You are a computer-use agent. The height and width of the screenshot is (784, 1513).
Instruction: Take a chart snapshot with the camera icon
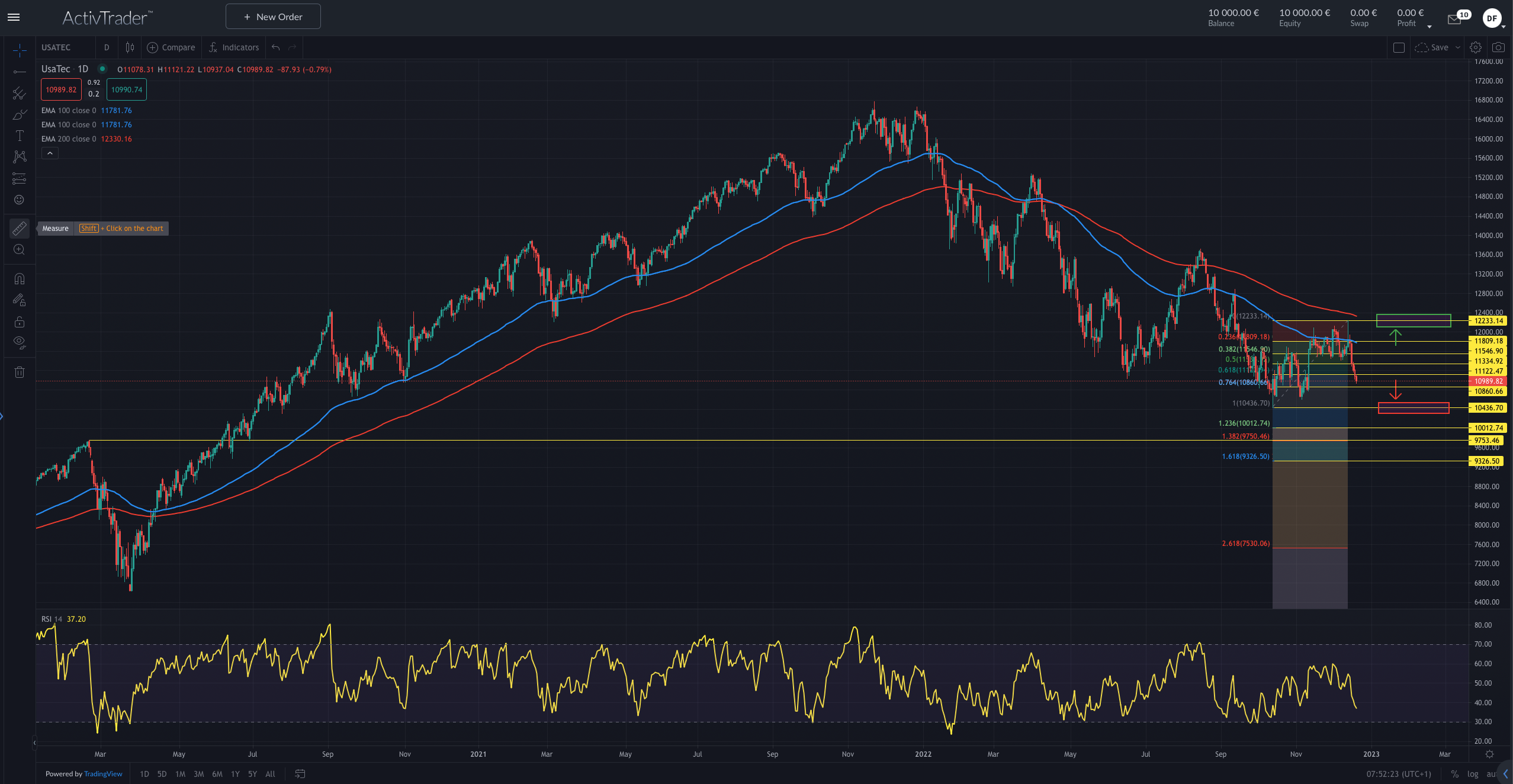point(1498,47)
